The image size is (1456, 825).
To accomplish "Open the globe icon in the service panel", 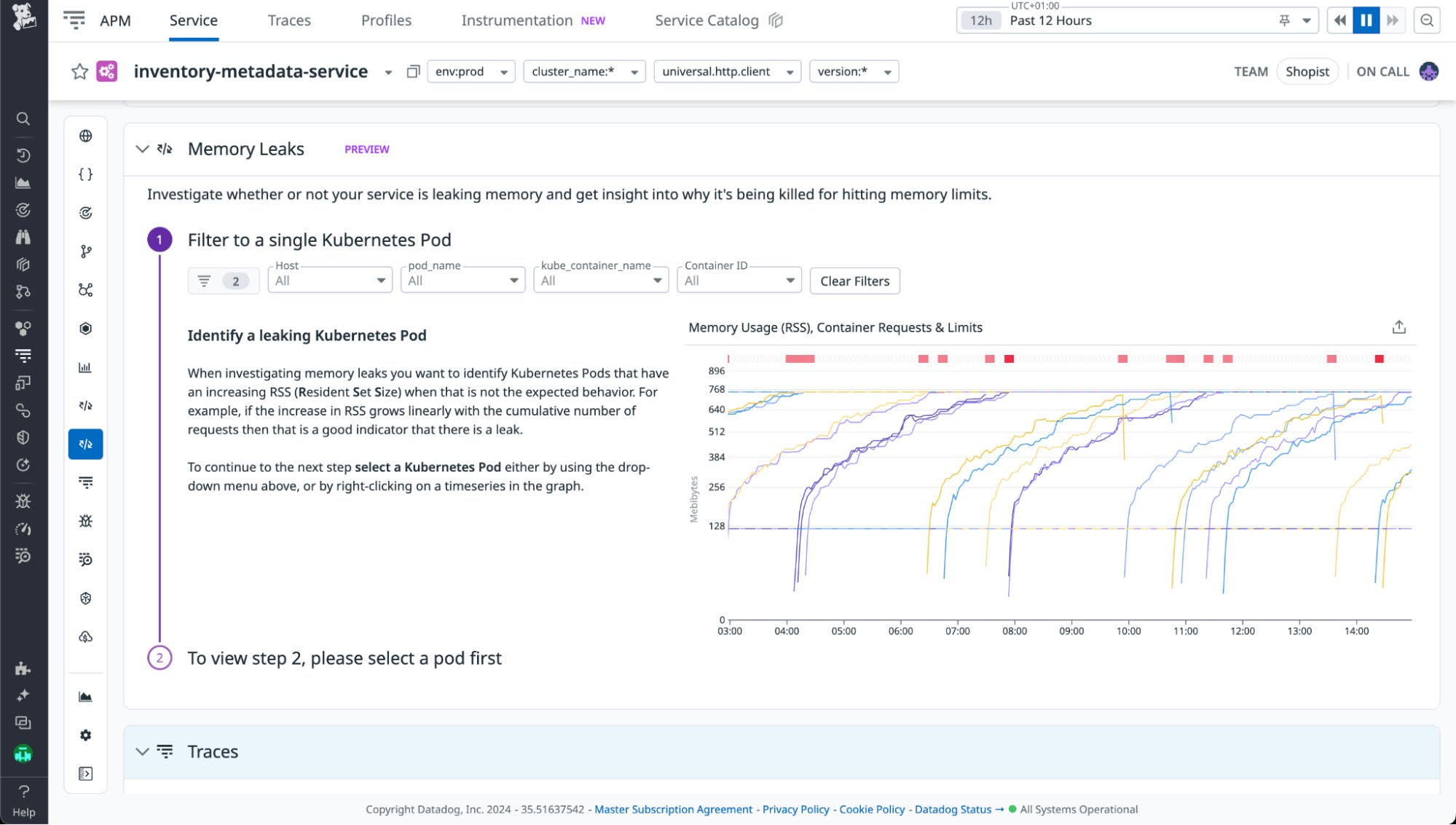I will click(x=85, y=135).
